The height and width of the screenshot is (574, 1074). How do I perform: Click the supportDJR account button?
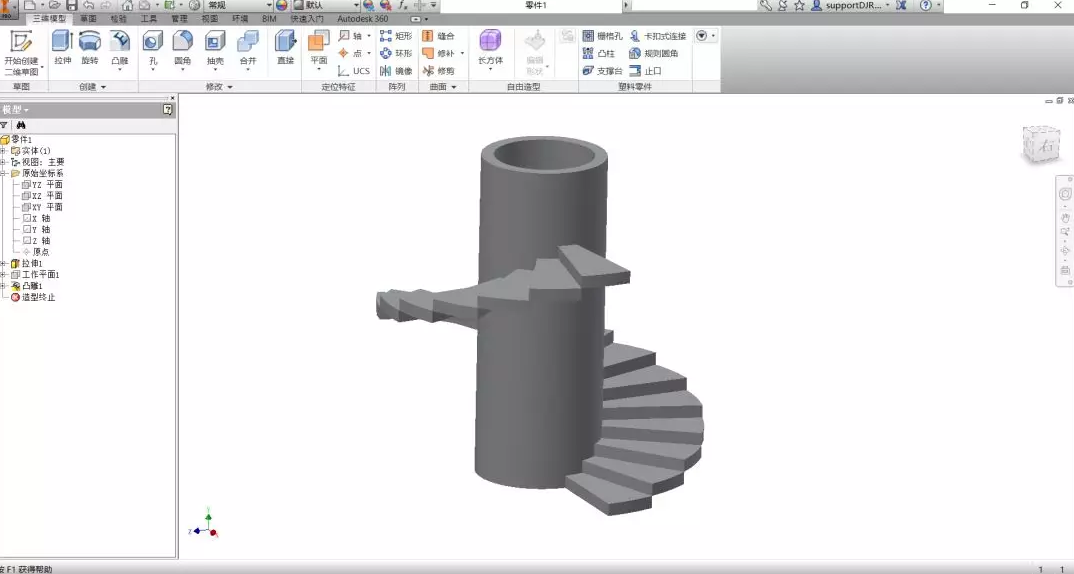pos(851,5)
